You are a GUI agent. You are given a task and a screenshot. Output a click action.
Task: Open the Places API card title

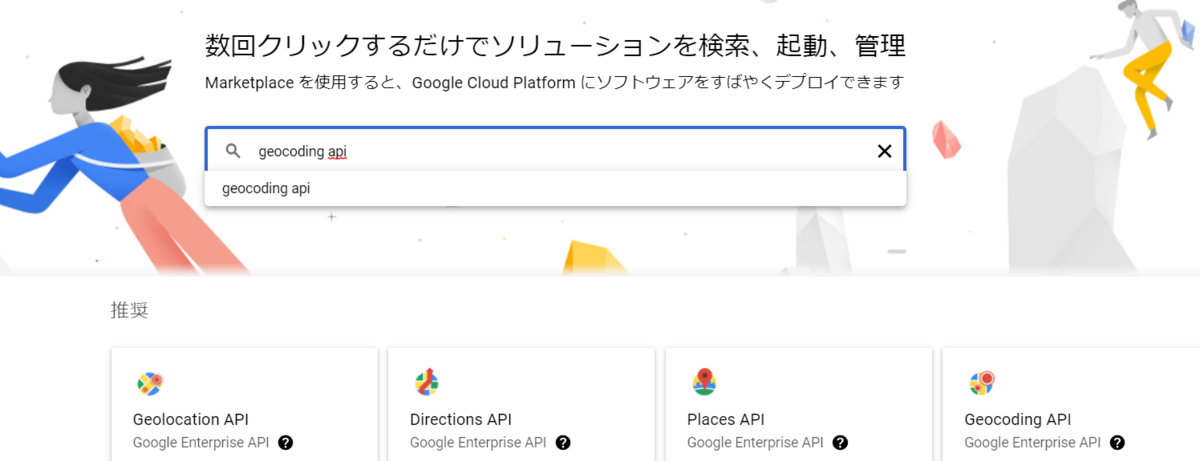click(725, 419)
